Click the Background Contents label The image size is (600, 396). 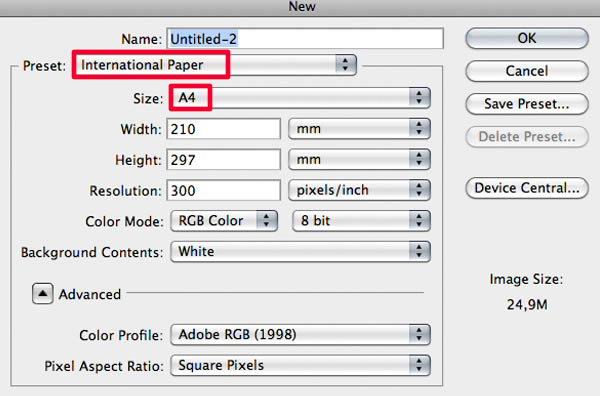pos(92,253)
